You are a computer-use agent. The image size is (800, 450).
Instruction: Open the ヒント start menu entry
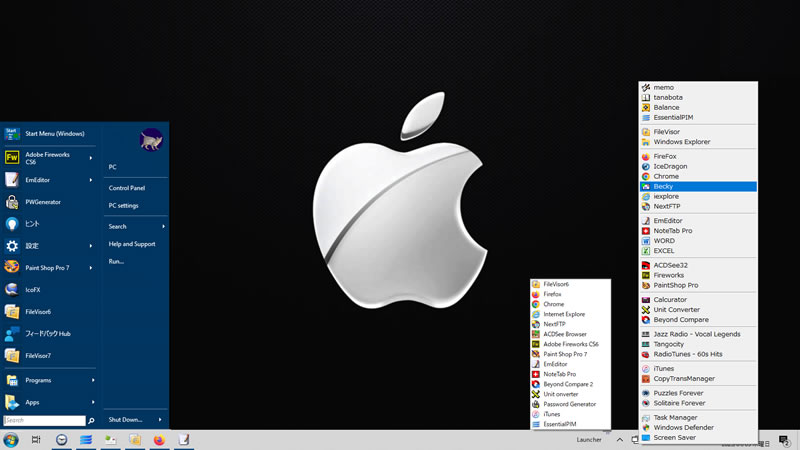49,224
